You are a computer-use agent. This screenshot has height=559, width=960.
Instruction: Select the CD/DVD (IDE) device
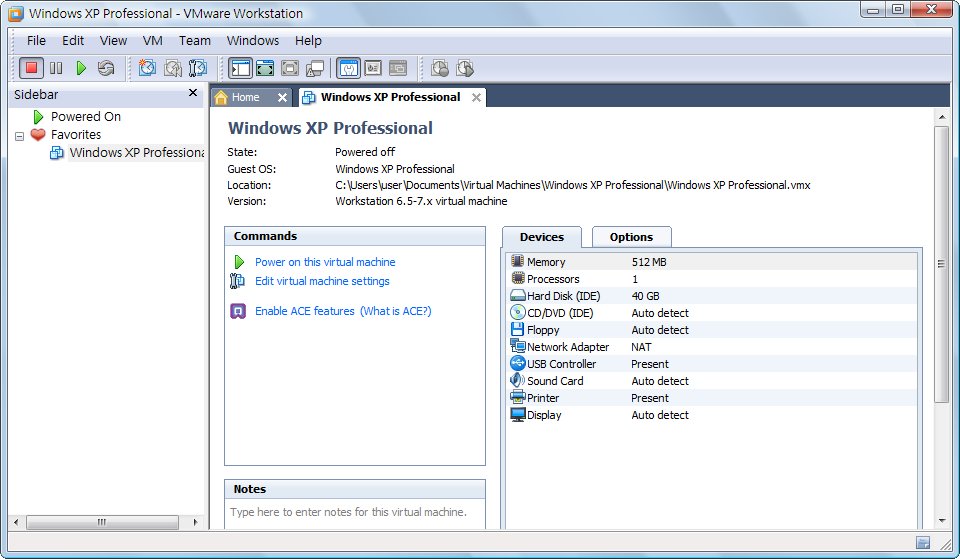coord(713,313)
